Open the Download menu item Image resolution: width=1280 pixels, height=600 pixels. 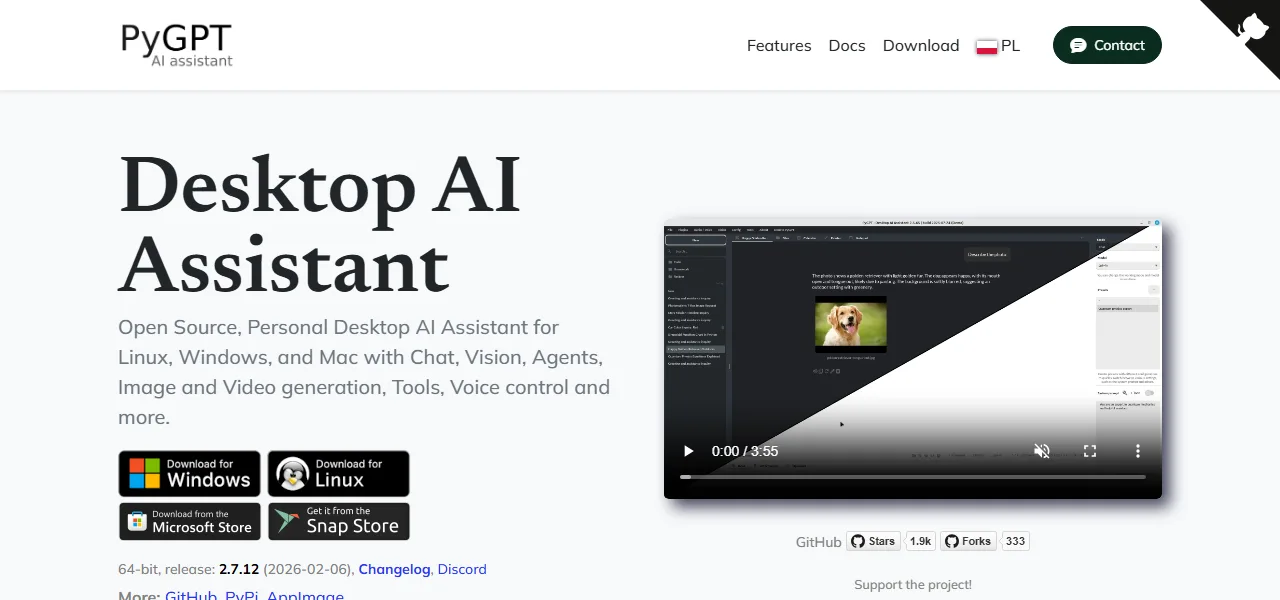(x=921, y=45)
